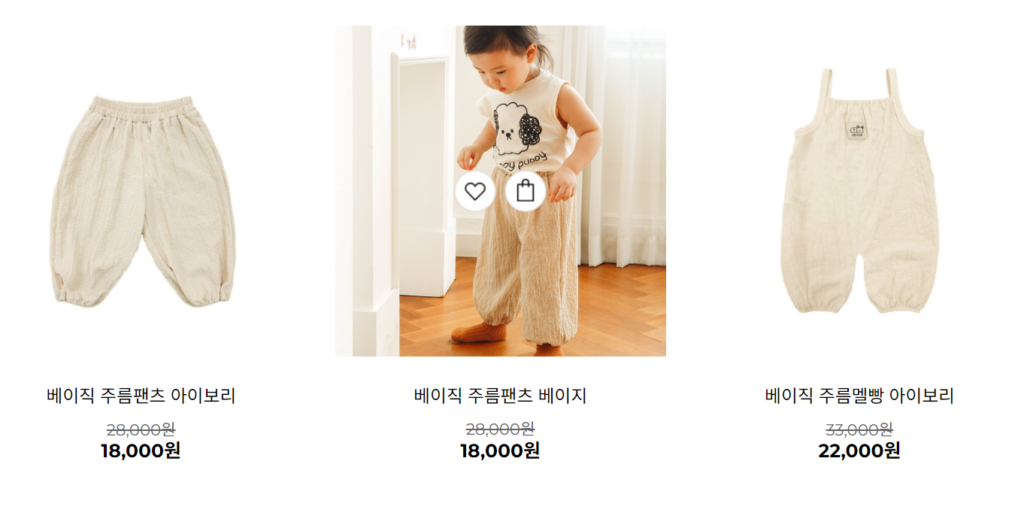
Task: Open the 베이직 주름팬츠 아이보리 product title
Action: point(141,396)
